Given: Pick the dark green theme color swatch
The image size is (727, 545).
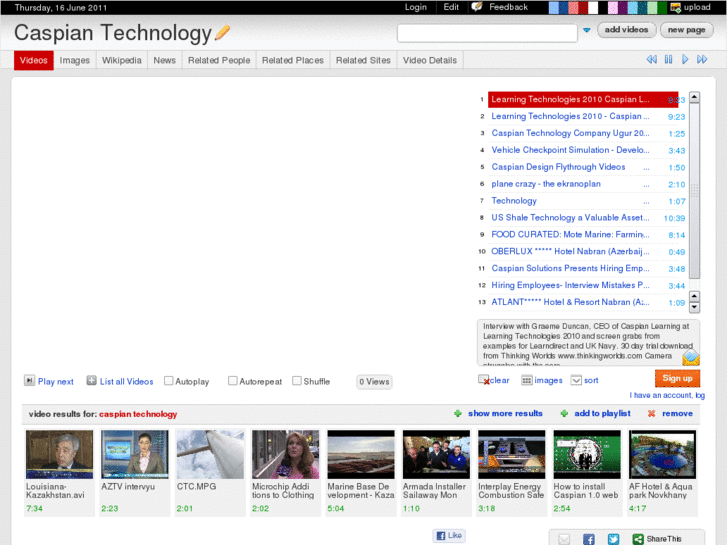Looking at the screenshot, I should click(662, 7).
